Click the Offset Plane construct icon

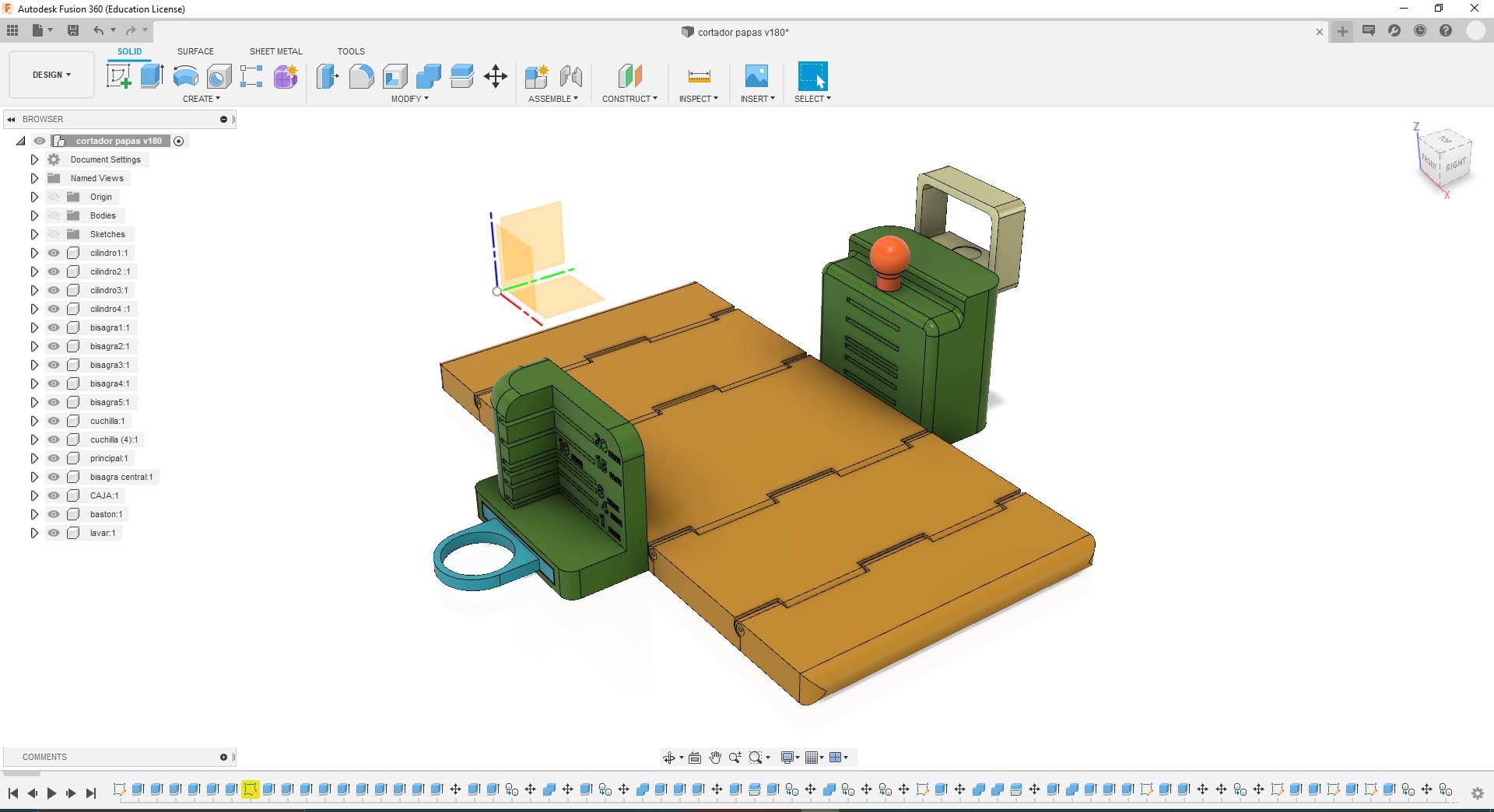630,76
